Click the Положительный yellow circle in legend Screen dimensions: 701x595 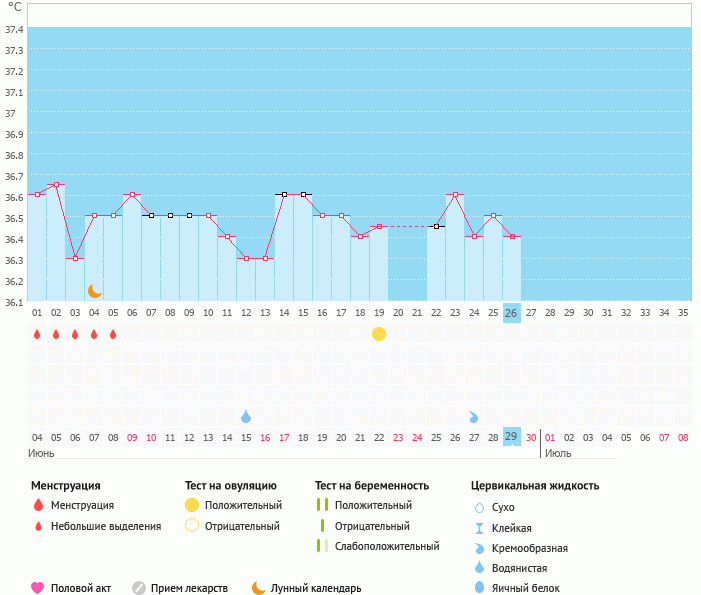coord(192,505)
